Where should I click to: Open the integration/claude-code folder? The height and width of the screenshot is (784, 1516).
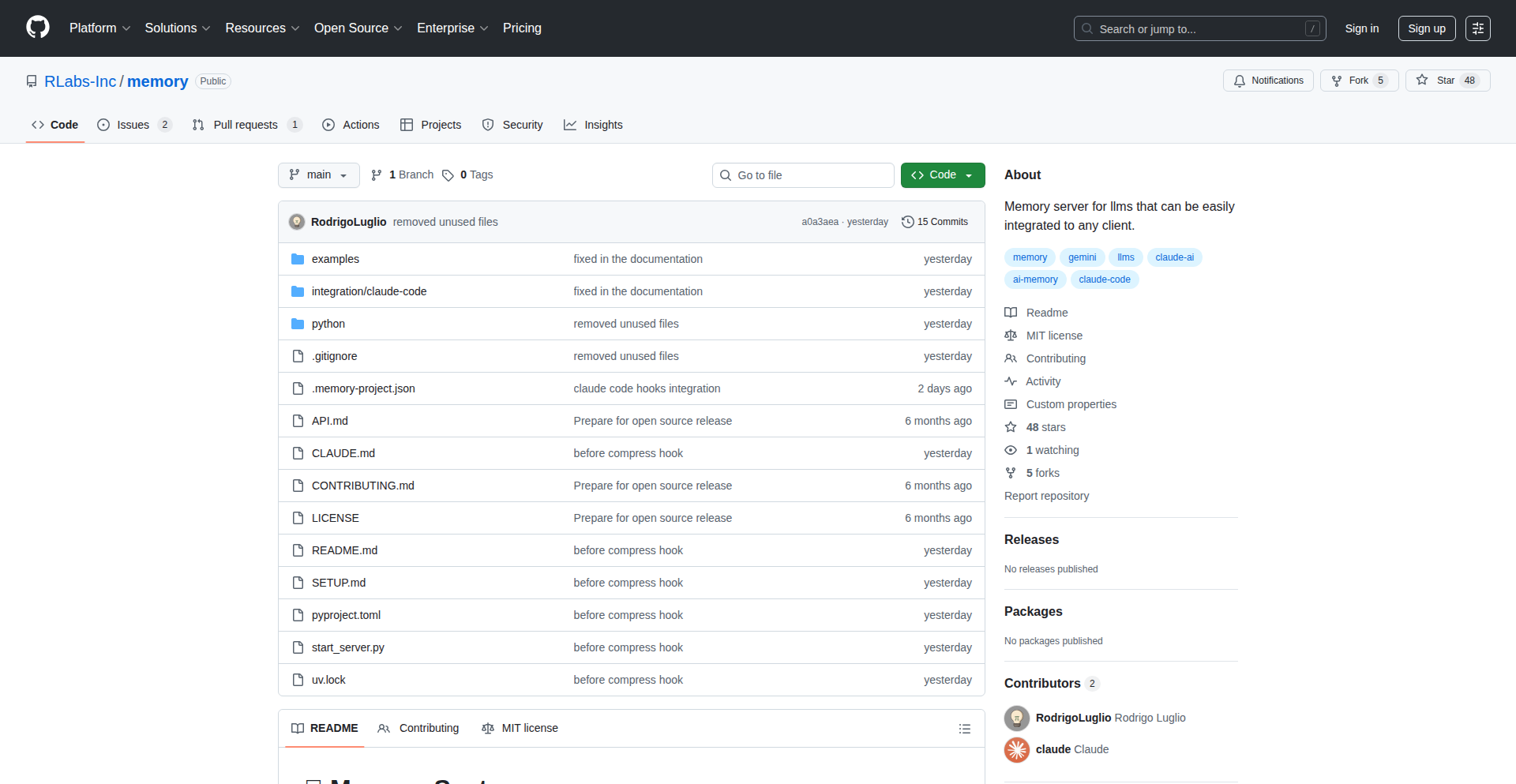pos(369,291)
